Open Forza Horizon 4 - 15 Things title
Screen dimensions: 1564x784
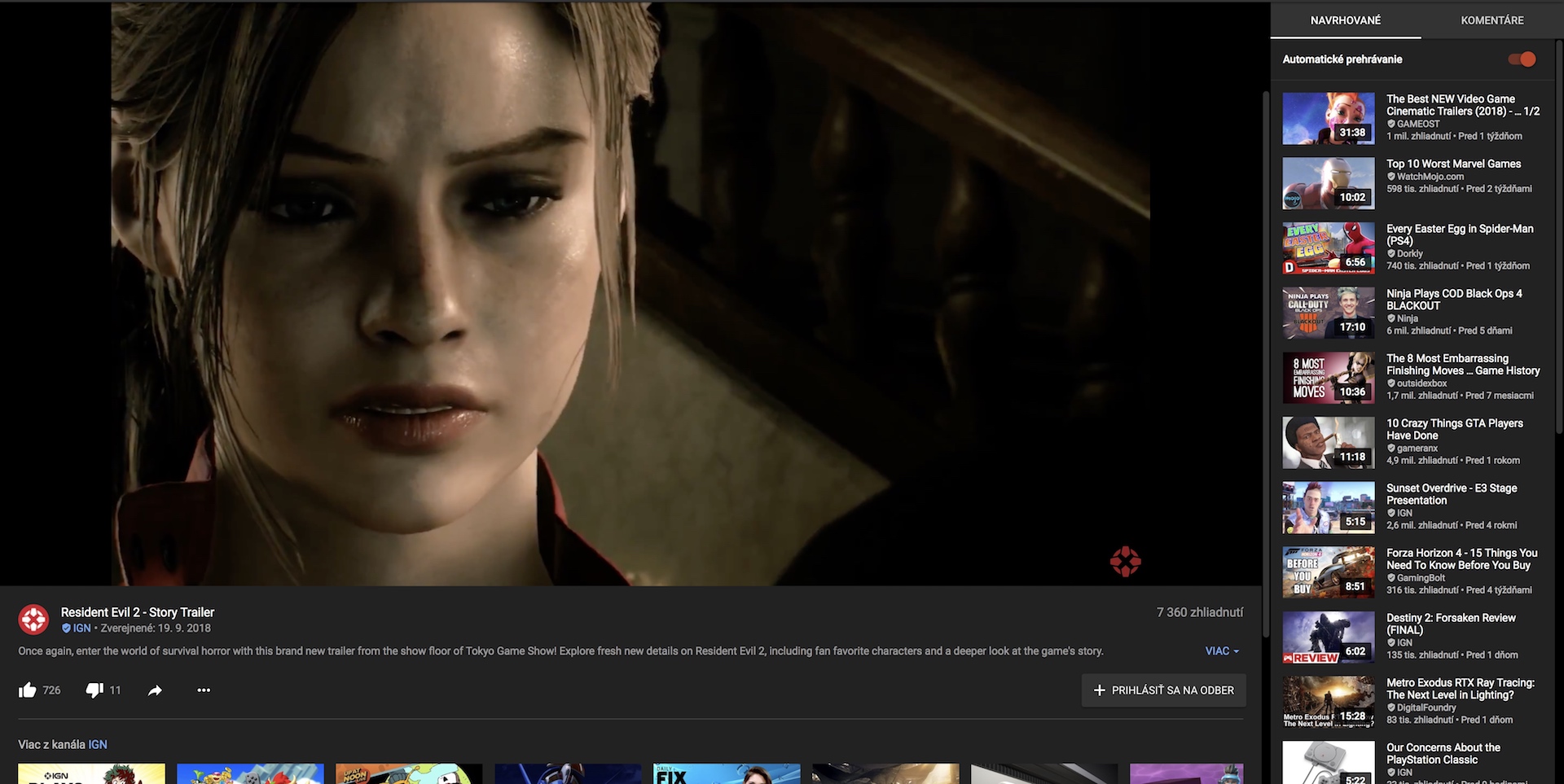pyautogui.click(x=1462, y=559)
